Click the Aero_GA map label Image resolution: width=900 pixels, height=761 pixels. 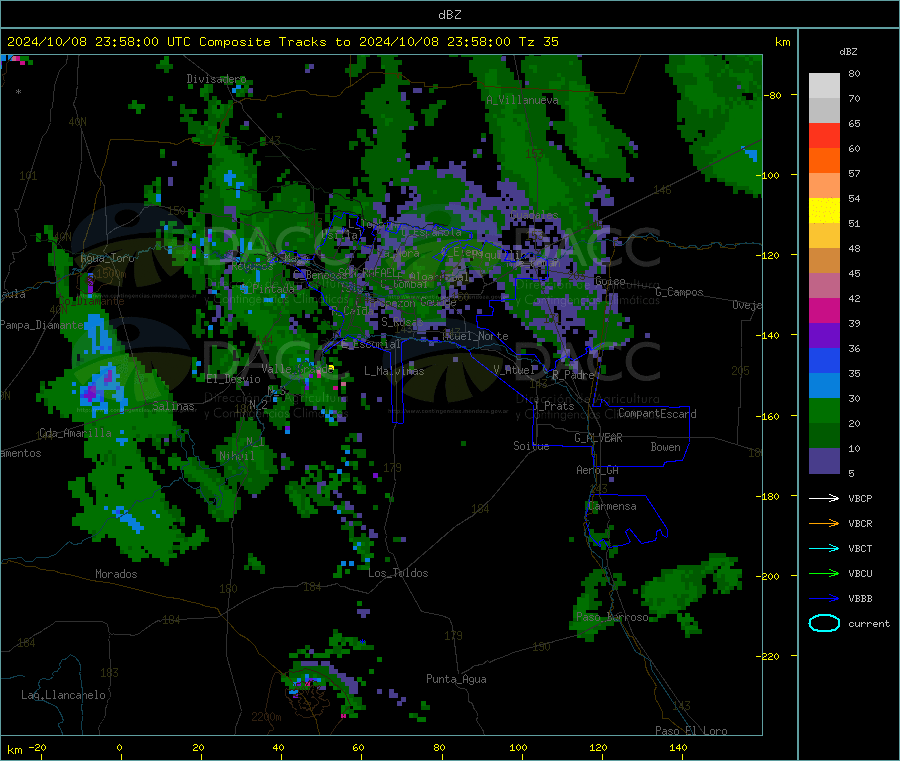pyautogui.click(x=597, y=470)
